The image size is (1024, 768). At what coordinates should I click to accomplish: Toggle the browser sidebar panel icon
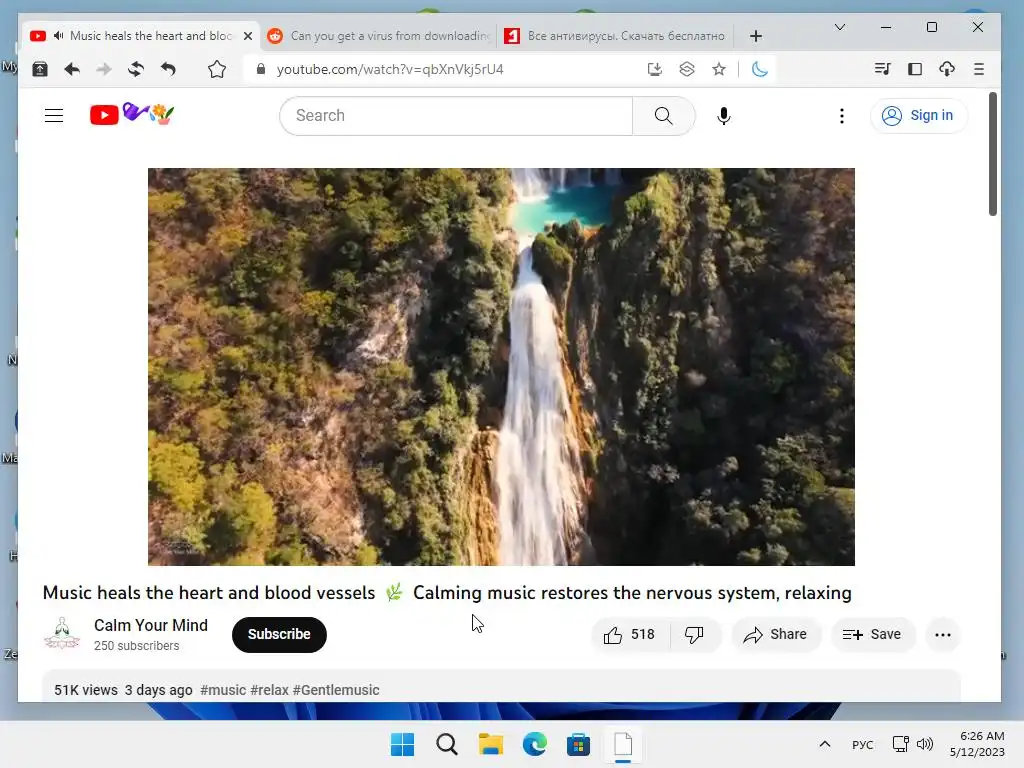click(x=915, y=69)
